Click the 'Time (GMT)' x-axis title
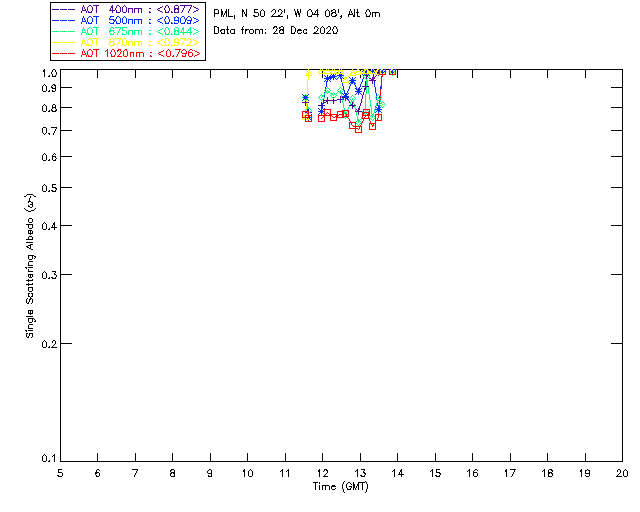Image resolution: width=640 pixels, height=512 pixels. 340,487
